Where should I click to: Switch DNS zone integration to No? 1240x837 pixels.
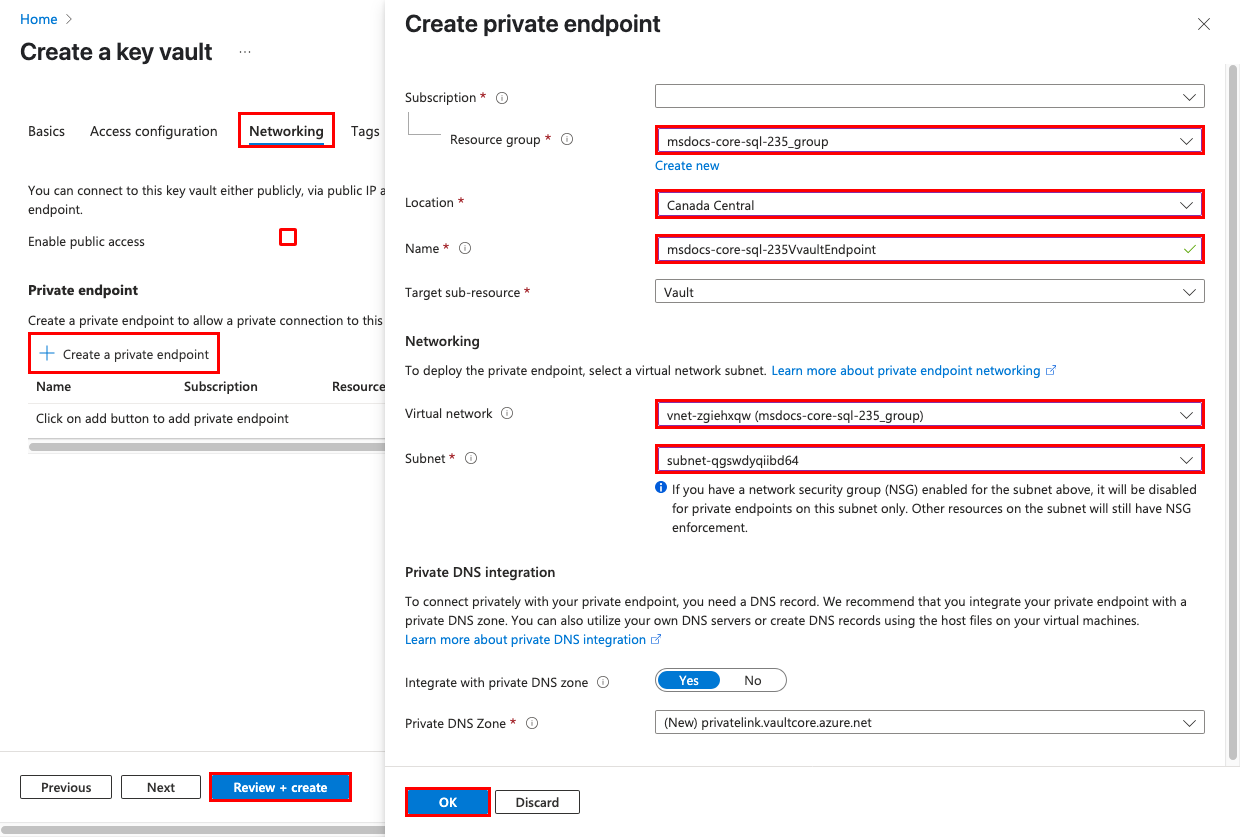click(x=753, y=680)
